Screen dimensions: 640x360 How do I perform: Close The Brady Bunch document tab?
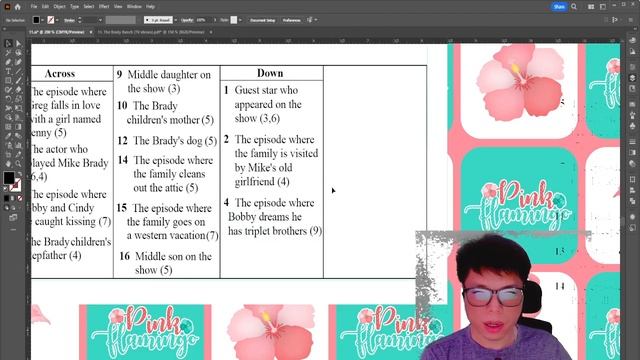tap(211, 32)
